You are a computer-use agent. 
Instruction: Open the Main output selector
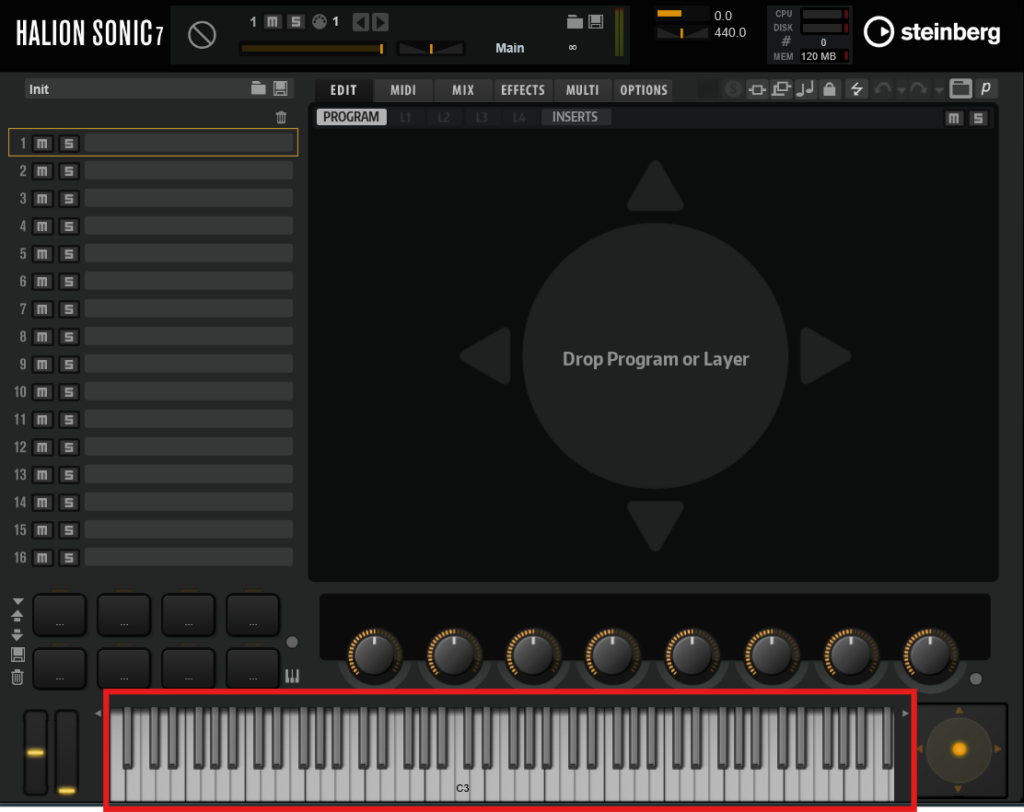tap(509, 48)
